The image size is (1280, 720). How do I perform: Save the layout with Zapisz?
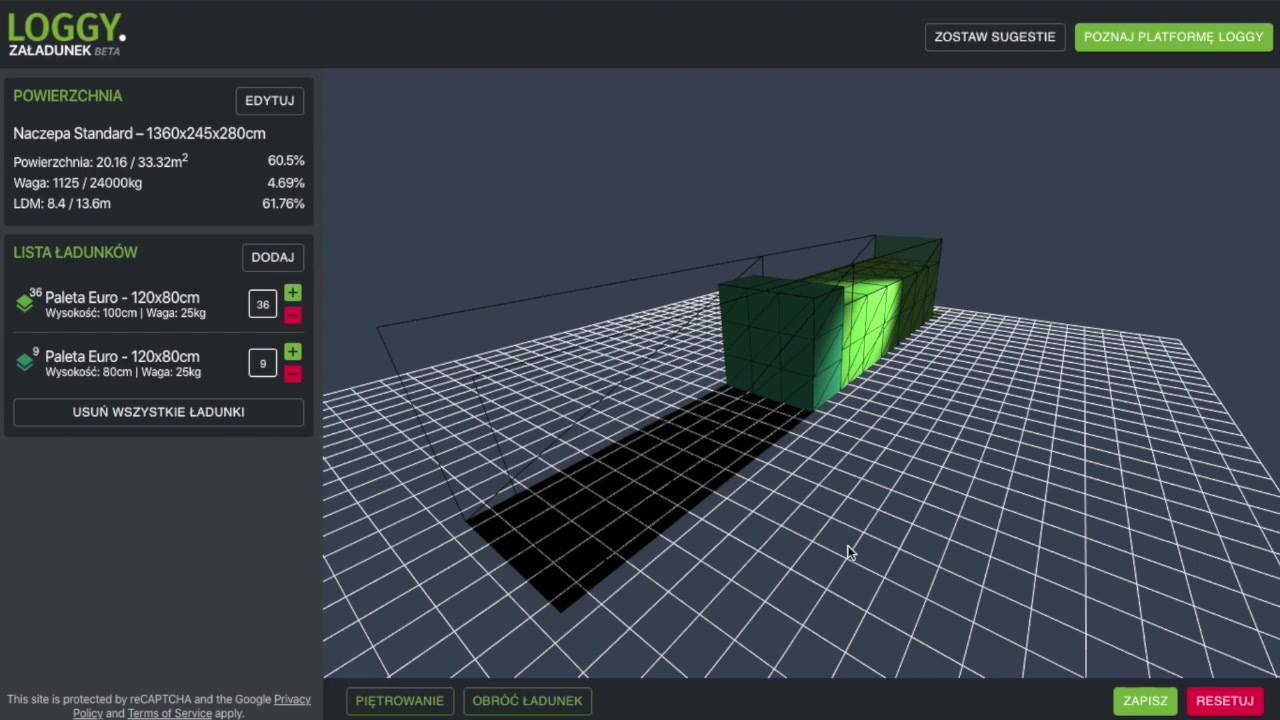1145,701
